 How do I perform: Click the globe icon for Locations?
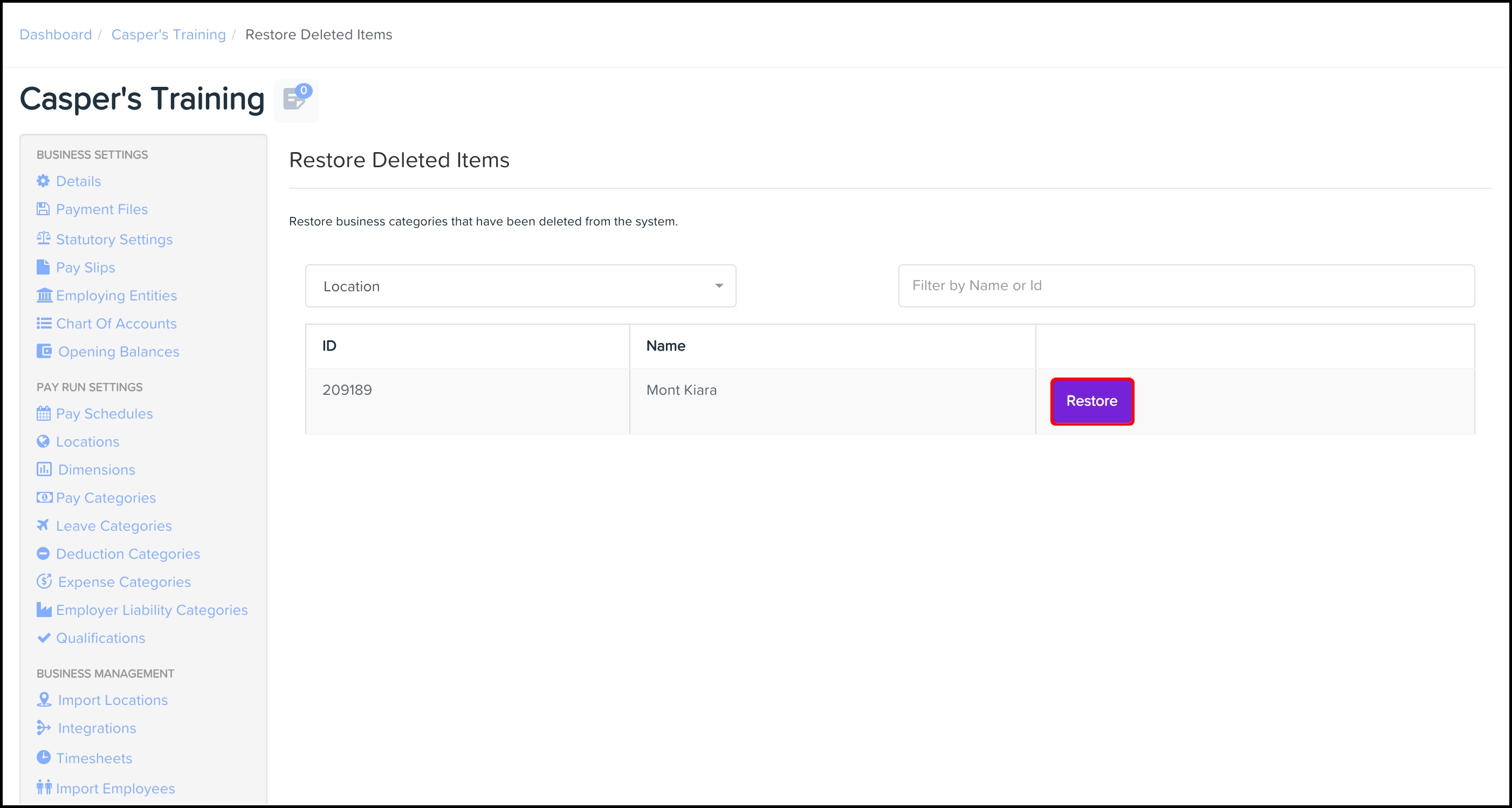click(x=44, y=442)
